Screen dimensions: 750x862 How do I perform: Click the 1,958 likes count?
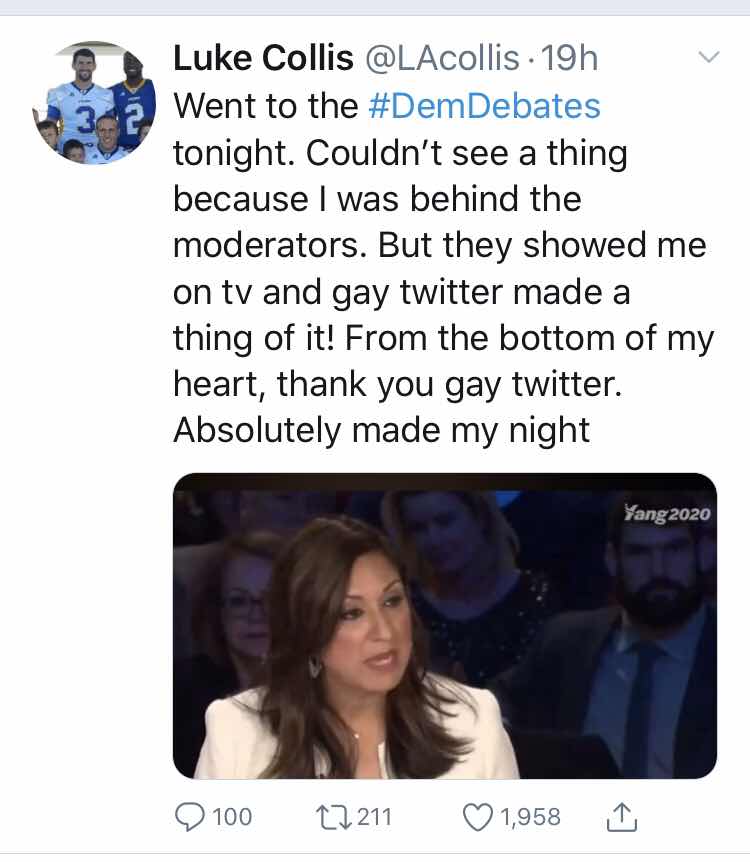(530, 817)
